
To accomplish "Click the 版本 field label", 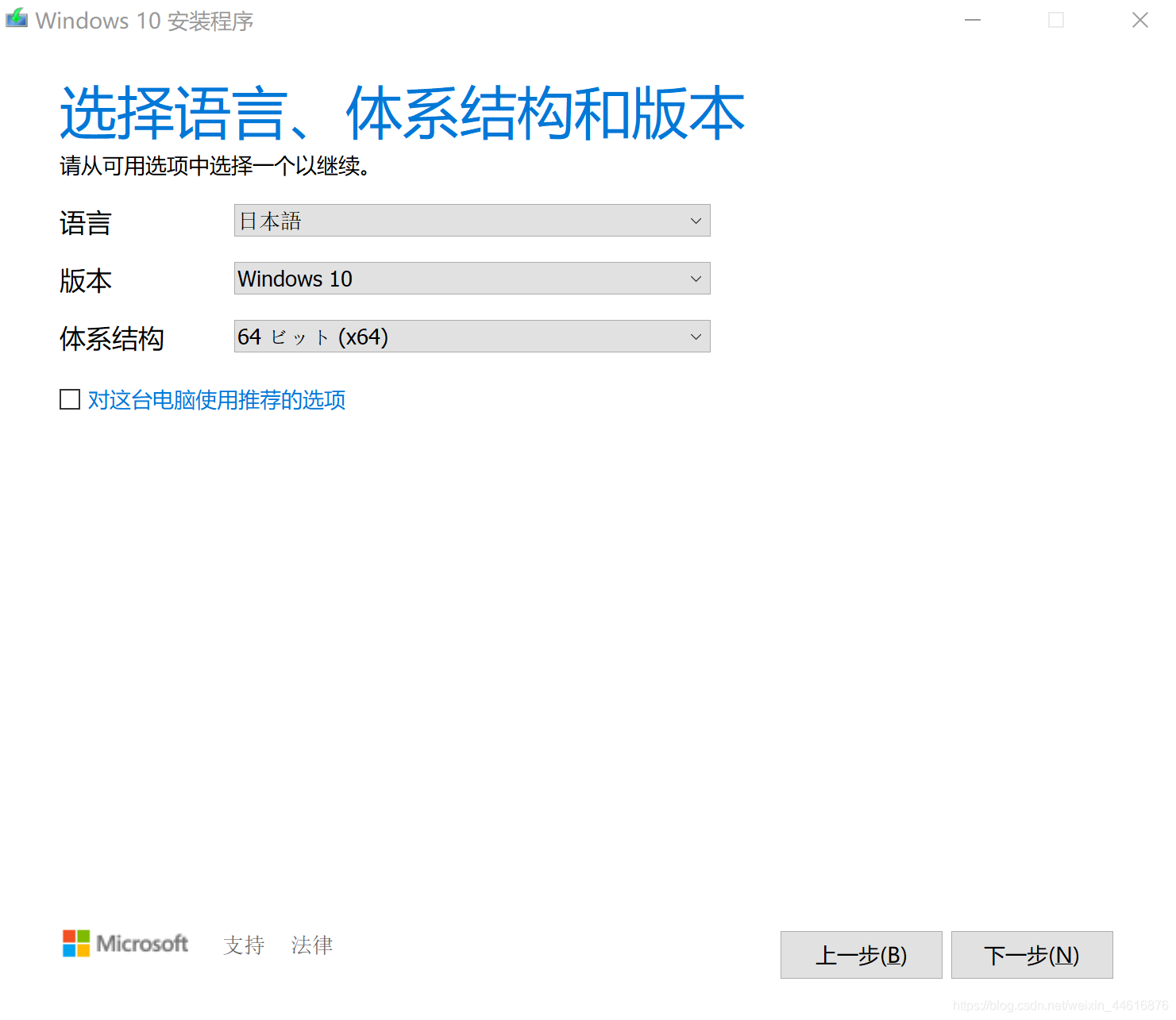I will [86, 281].
